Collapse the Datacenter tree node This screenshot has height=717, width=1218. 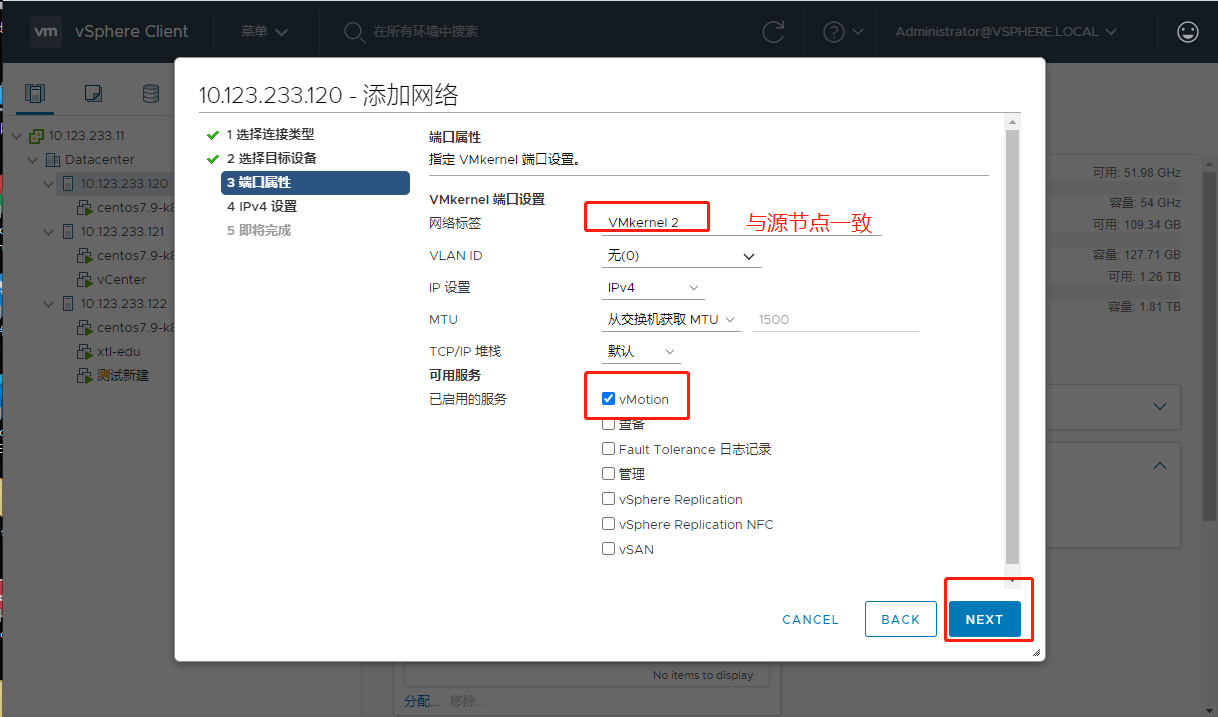[34, 160]
